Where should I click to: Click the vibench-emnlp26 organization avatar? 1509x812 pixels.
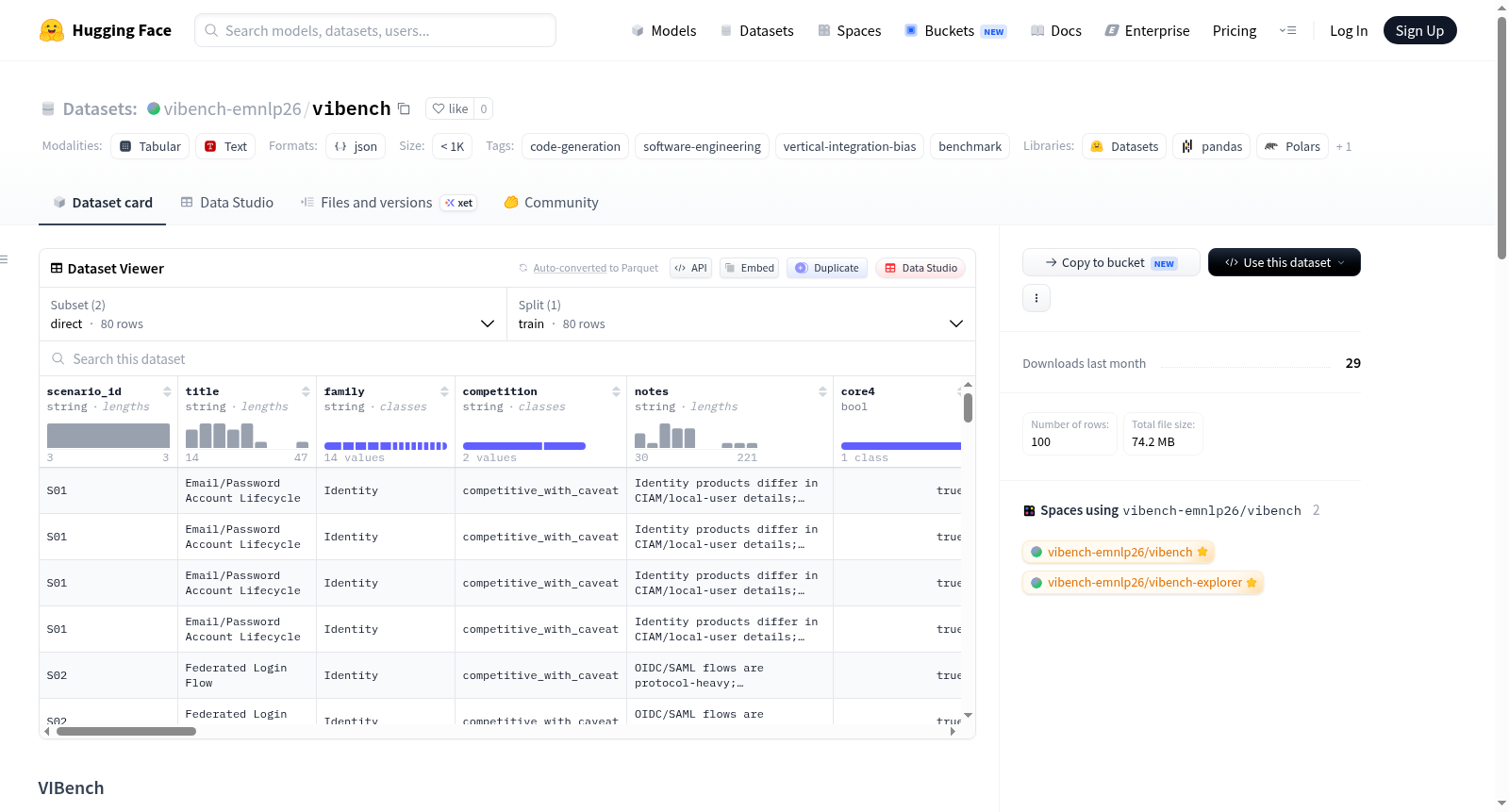[154, 108]
